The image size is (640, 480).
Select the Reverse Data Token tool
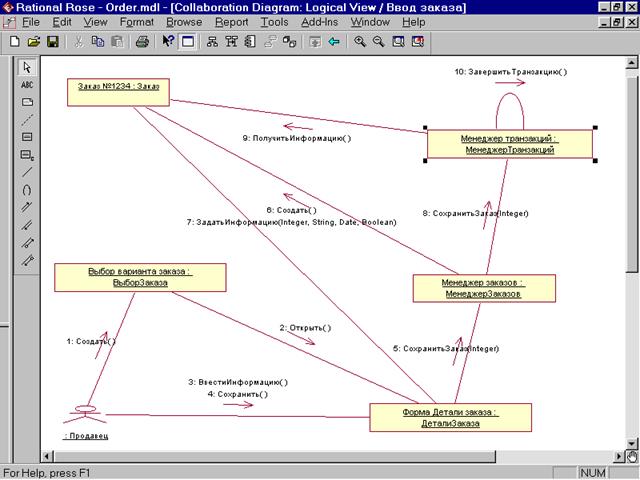click(27, 260)
